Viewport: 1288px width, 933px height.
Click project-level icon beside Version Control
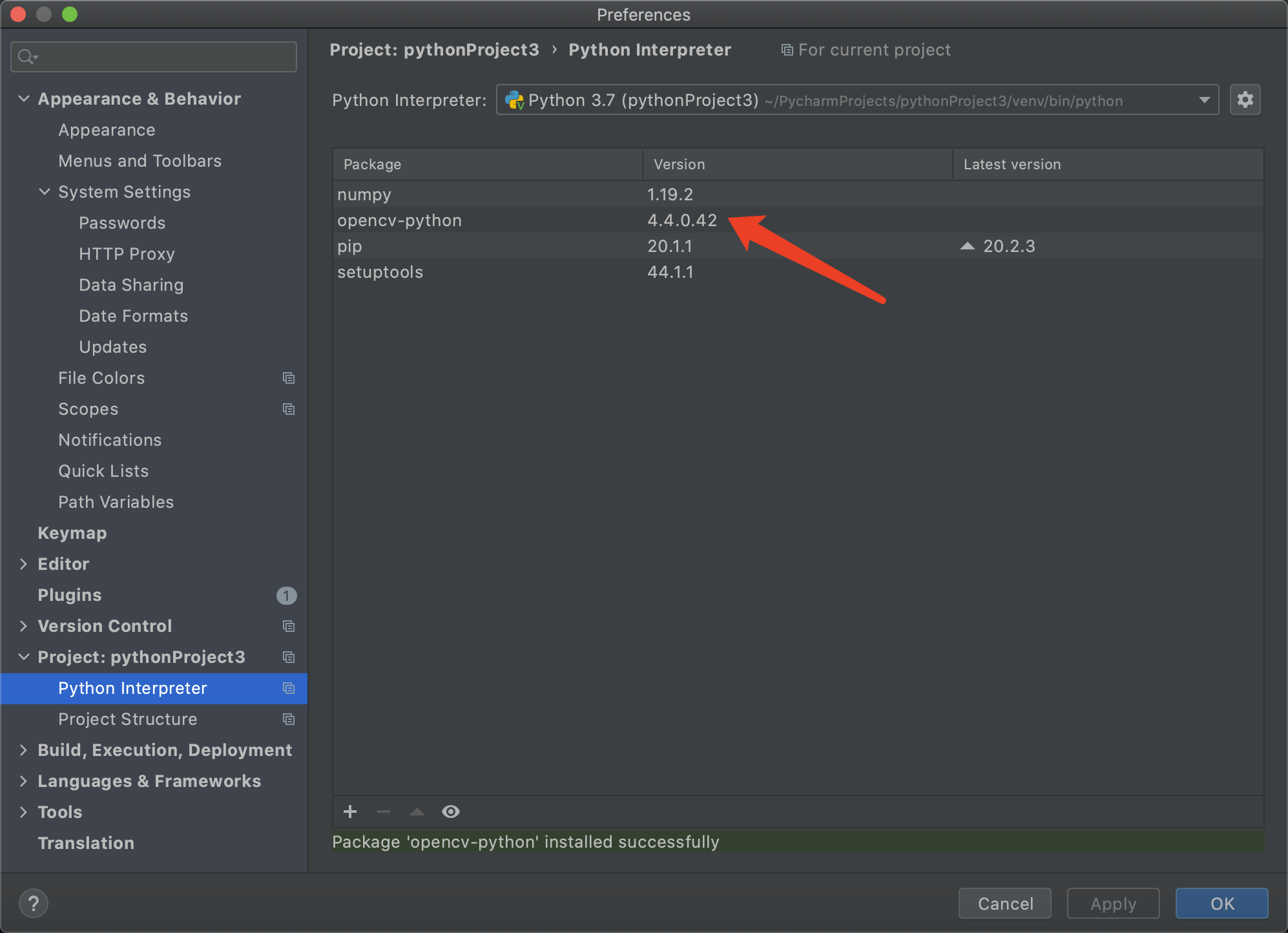289,626
